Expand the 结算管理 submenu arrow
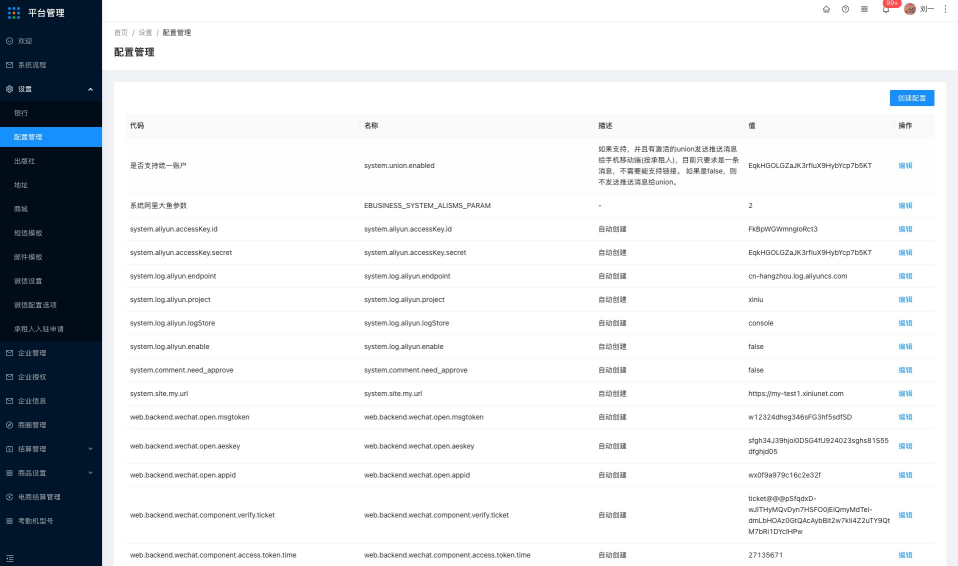 90,449
